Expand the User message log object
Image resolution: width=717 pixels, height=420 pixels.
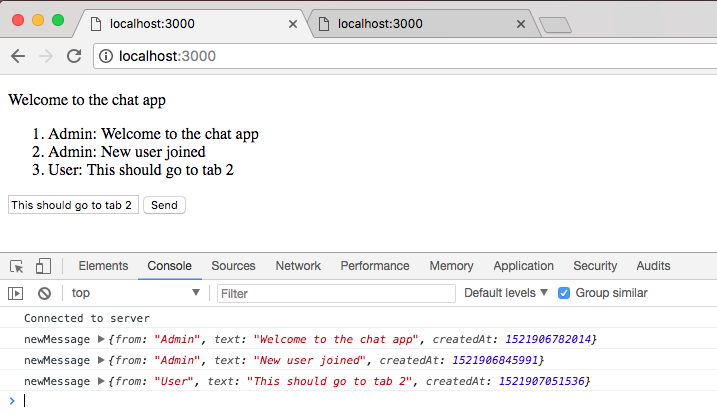(101, 381)
